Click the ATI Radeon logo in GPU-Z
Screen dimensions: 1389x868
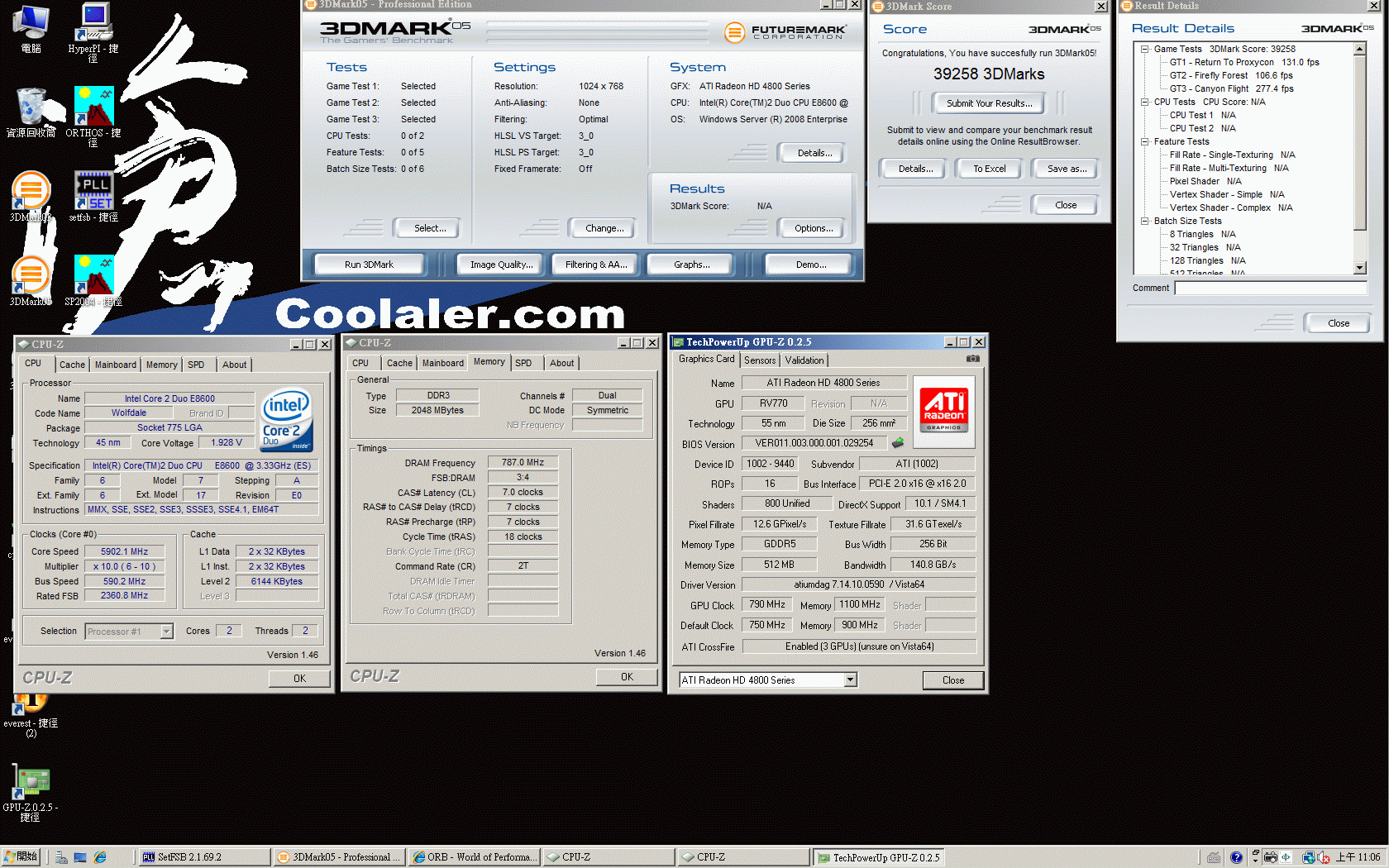point(944,410)
